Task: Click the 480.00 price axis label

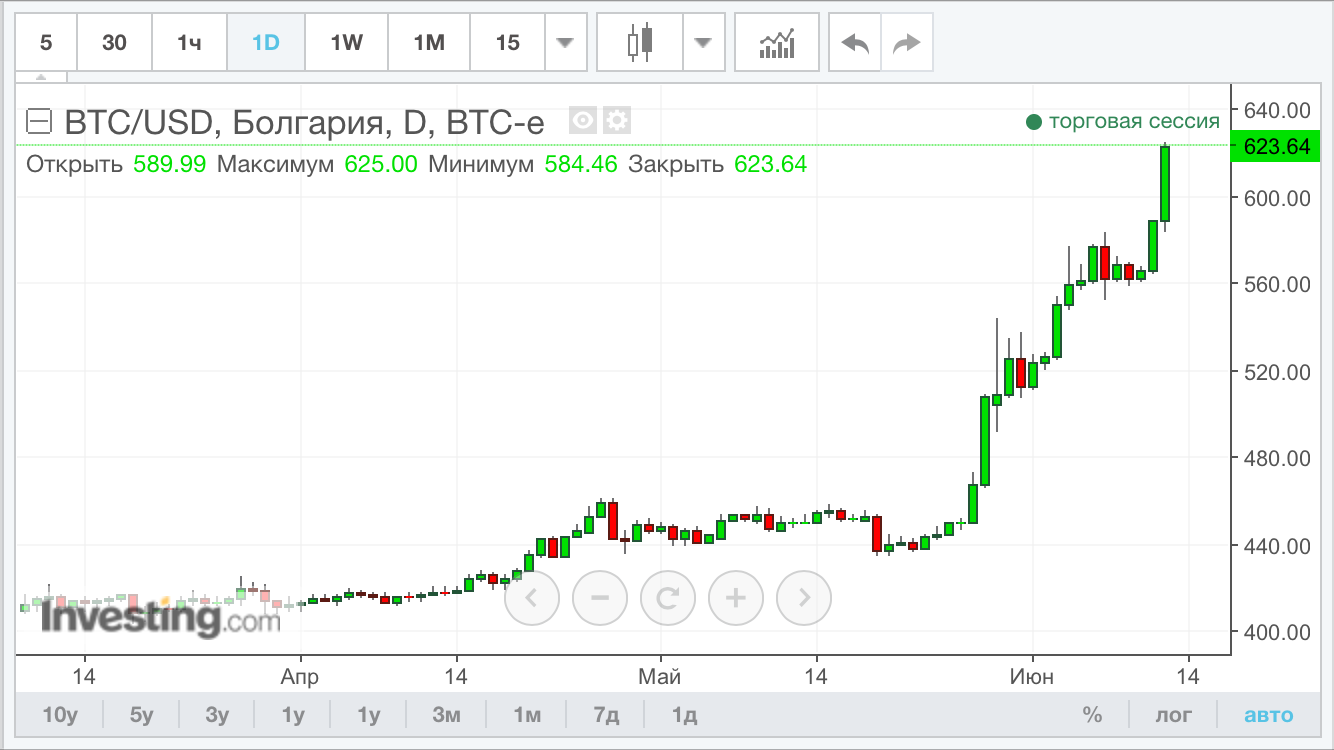Action: pos(1276,458)
